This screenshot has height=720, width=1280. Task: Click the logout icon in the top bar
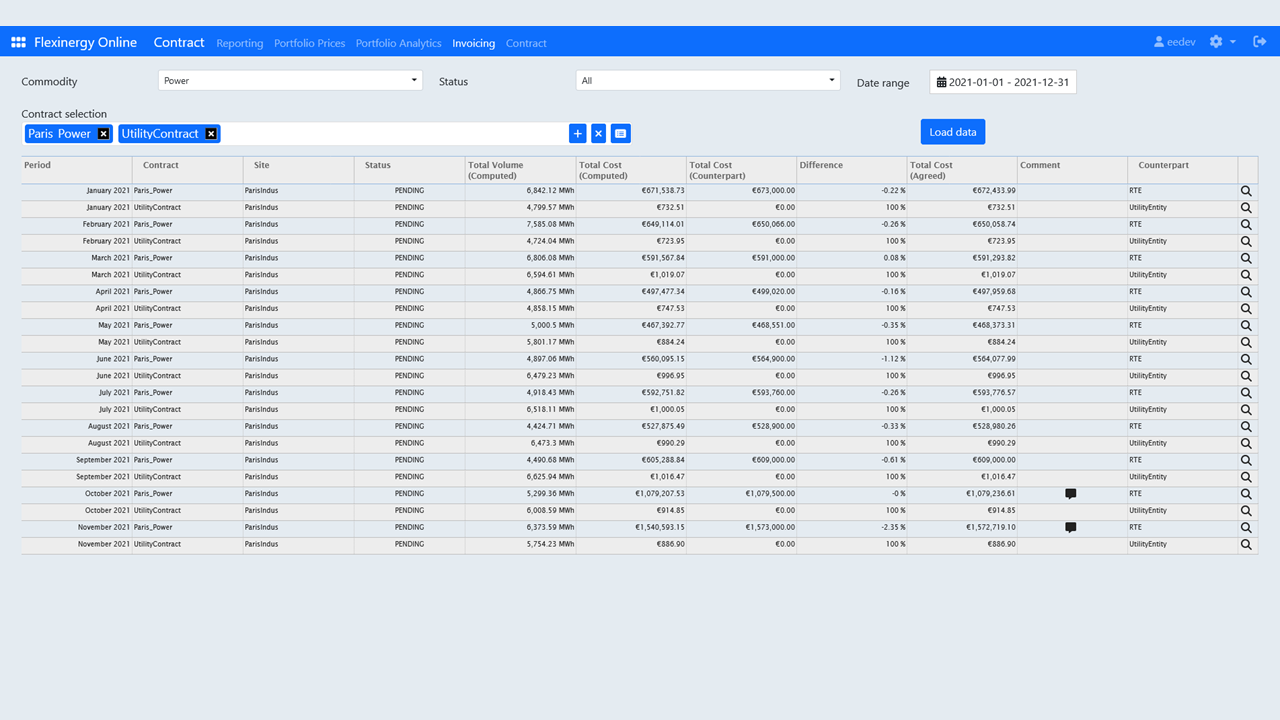1260,42
